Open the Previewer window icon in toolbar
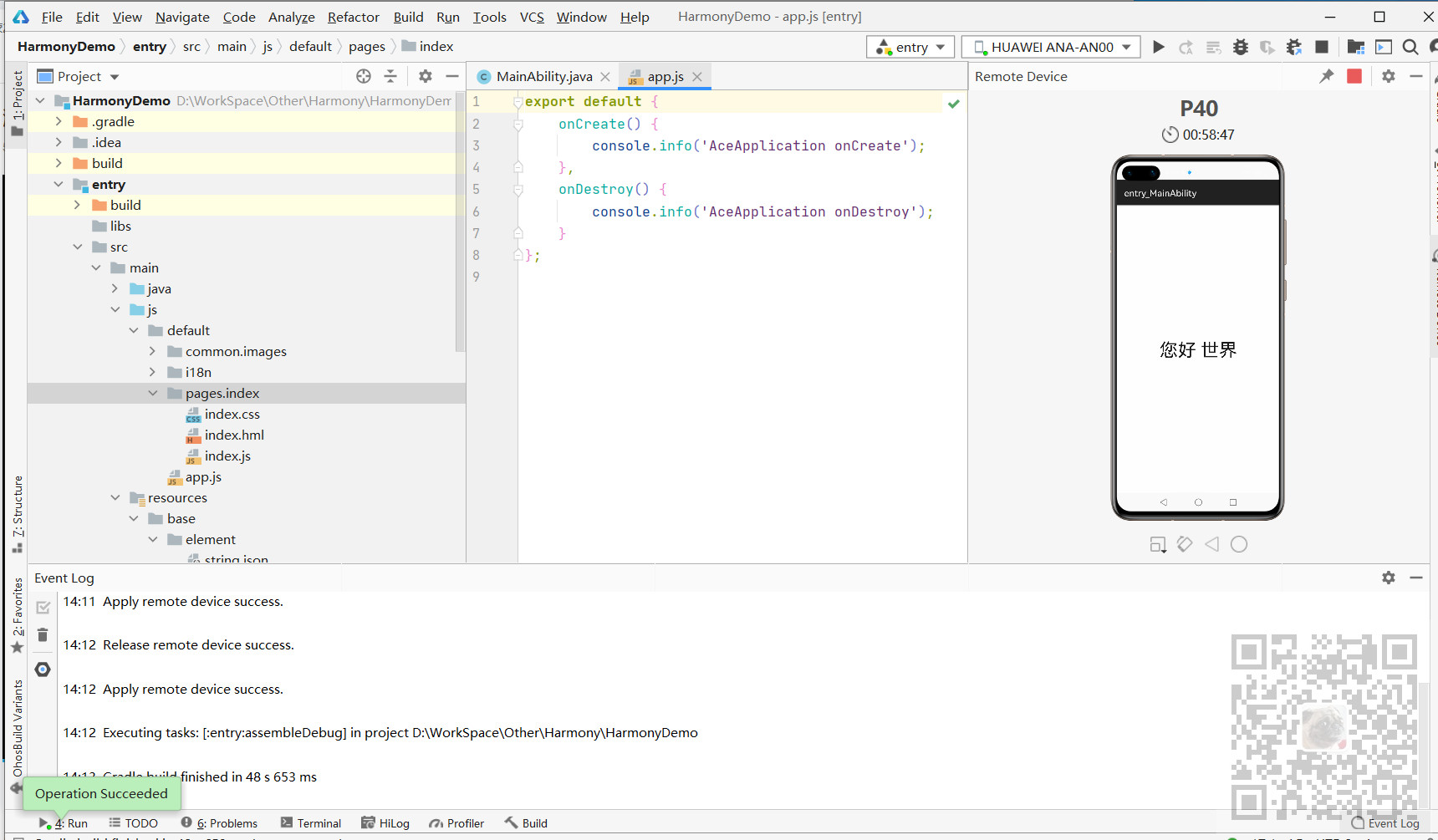This screenshot has height=840, width=1438. 1384,47
